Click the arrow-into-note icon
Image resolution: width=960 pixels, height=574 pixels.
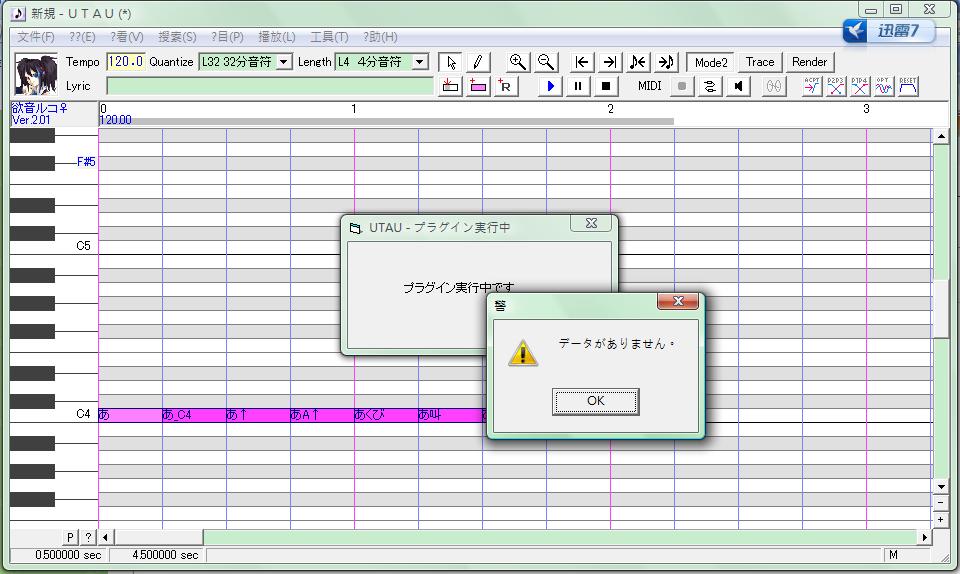(x=666, y=62)
